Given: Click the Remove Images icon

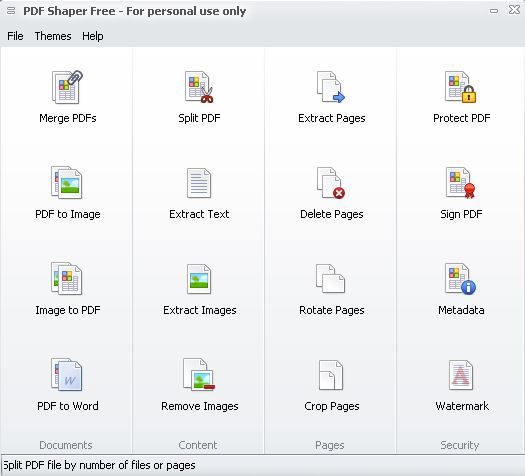Looking at the screenshot, I should coord(199,375).
